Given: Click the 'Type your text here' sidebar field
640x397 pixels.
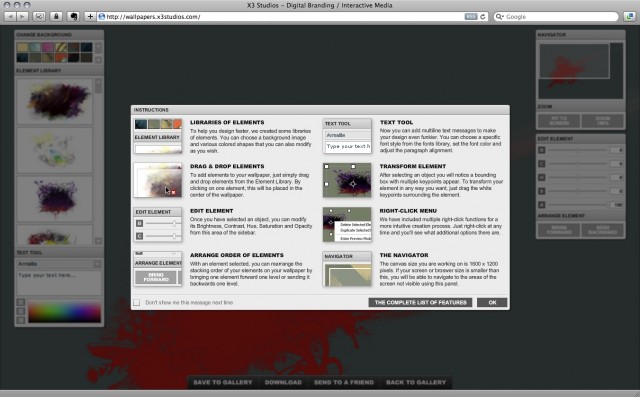Looking at the screenshot, I should 59,282.
